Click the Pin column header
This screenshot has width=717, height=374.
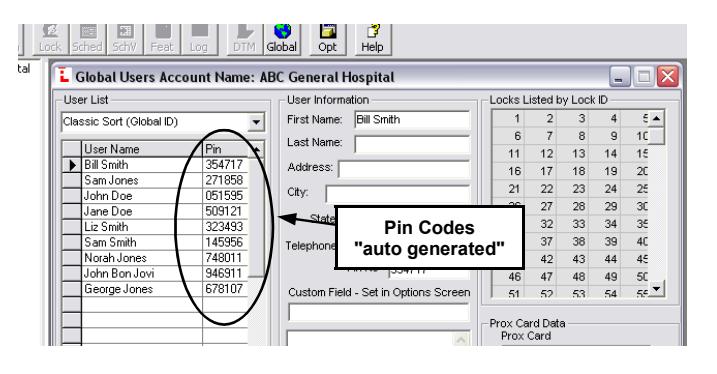225,149
